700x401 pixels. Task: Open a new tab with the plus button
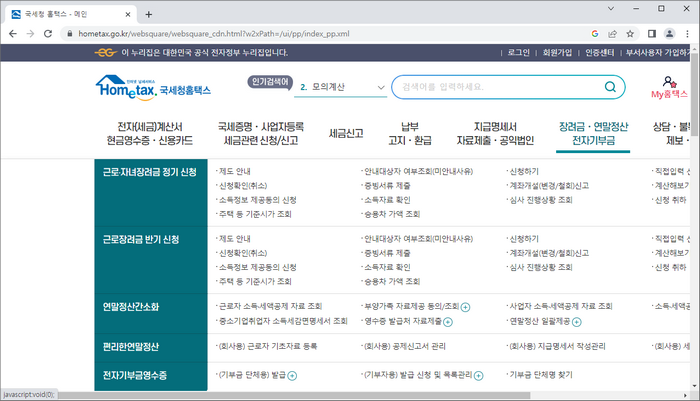pos(149,15)
